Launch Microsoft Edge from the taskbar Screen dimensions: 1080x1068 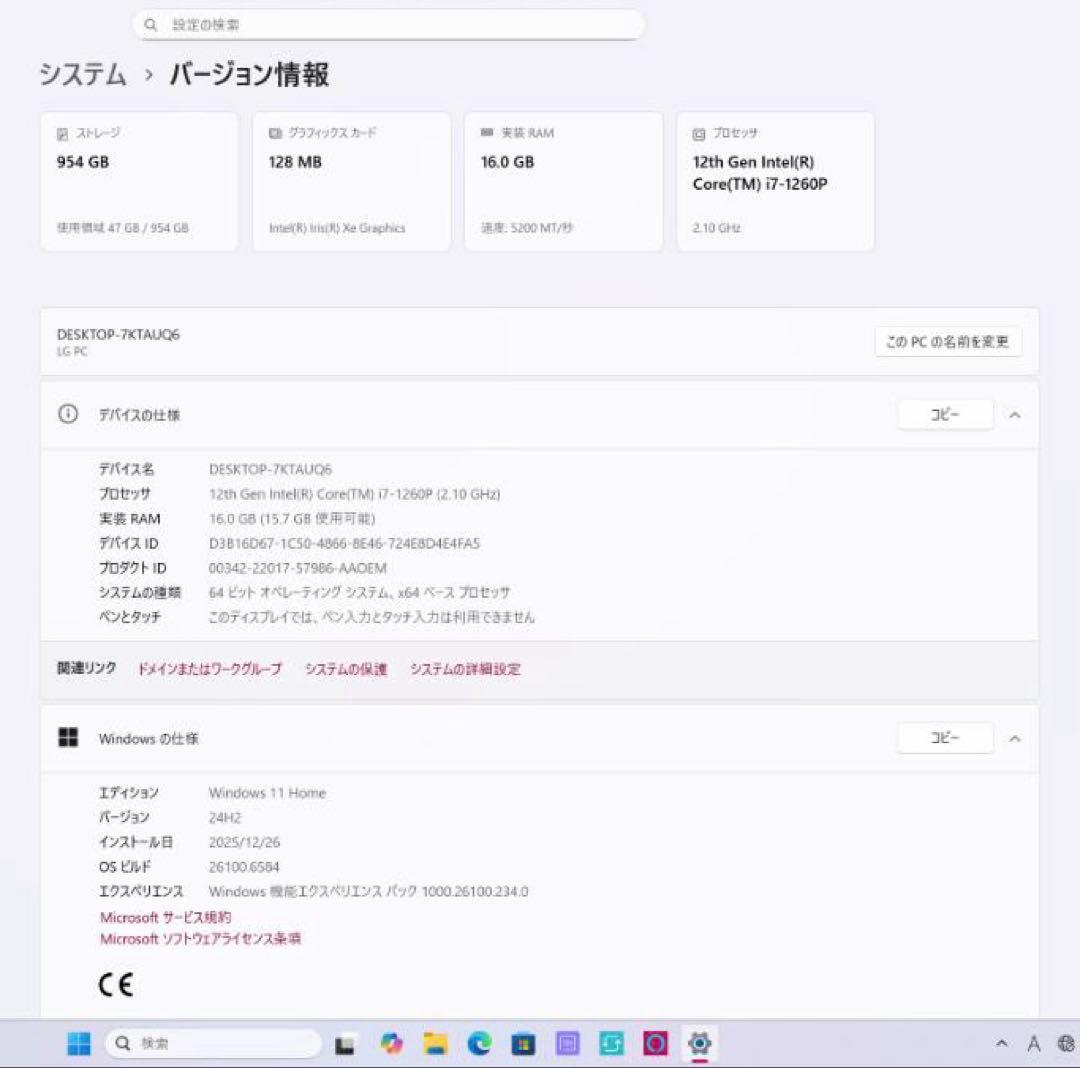coord(478,1043)
